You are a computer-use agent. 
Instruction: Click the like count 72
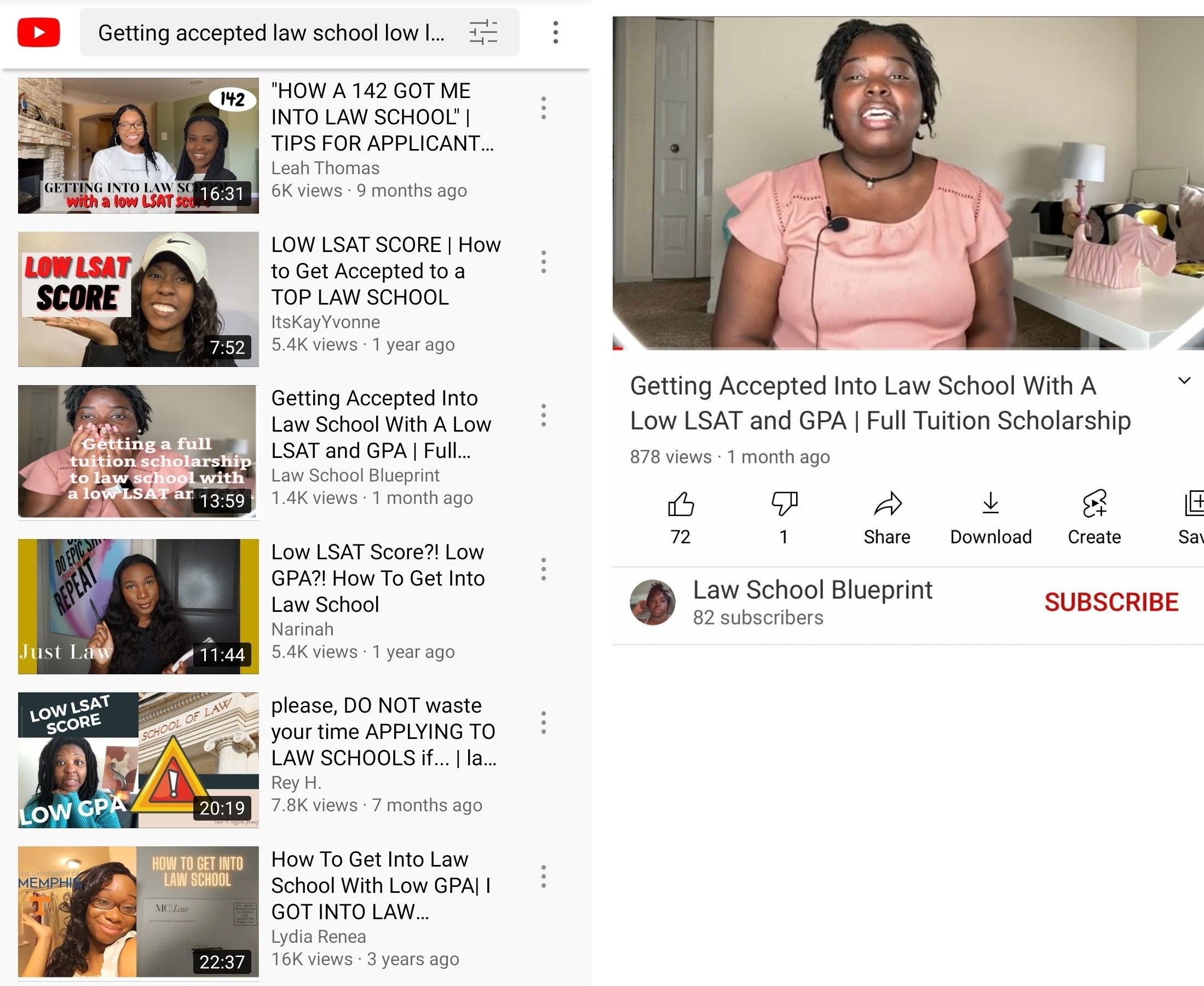click(681, 537)
